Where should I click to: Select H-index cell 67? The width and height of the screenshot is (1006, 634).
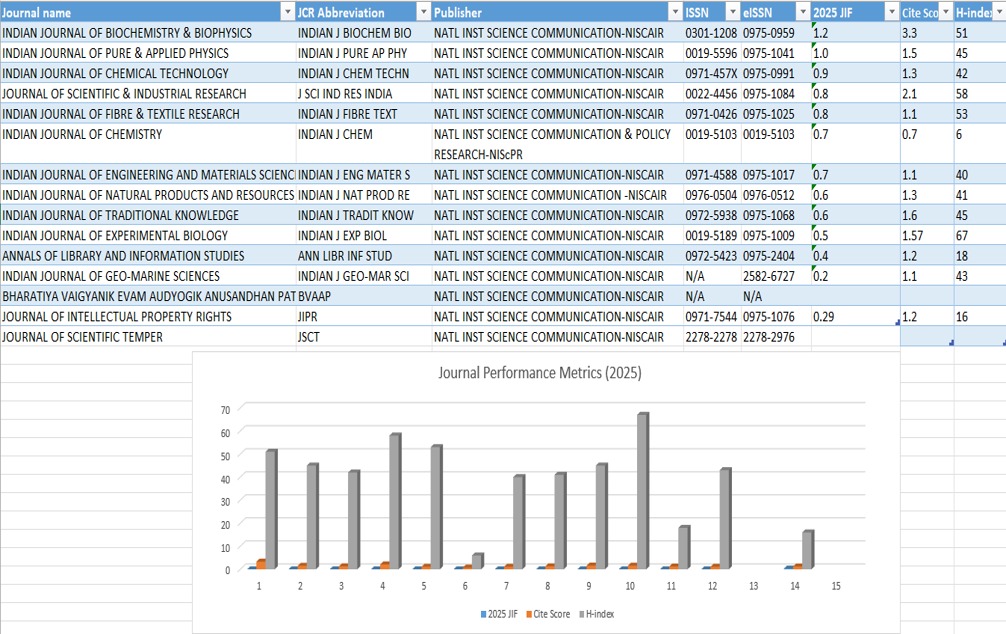(980, 236)
